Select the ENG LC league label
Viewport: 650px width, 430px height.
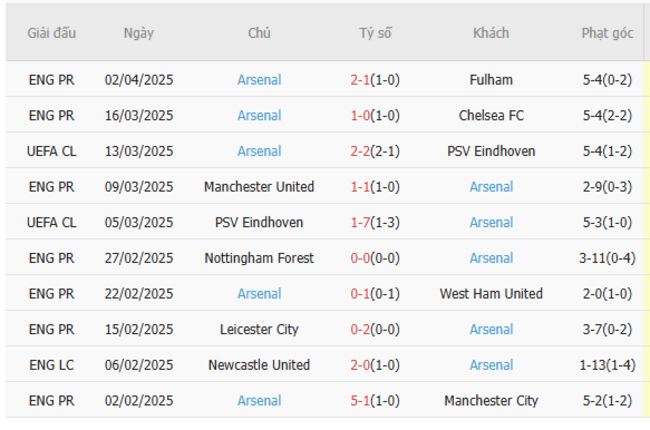pyautogui.click(x=51, y=365)
